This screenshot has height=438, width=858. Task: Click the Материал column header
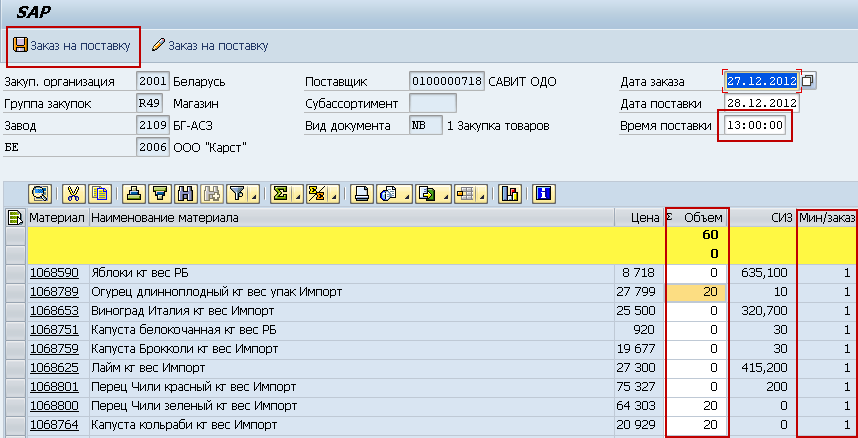click(x=57, y=218)
